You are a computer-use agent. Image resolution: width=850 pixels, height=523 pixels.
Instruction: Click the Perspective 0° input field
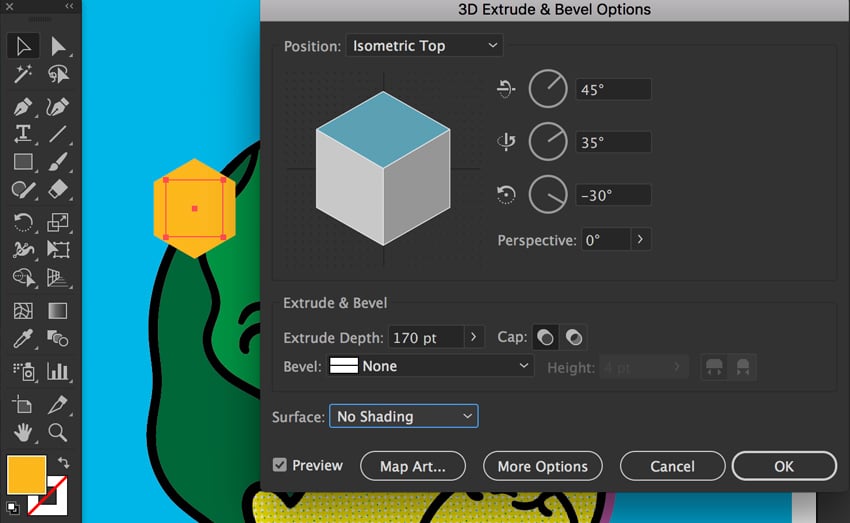(x=606, y=240)
